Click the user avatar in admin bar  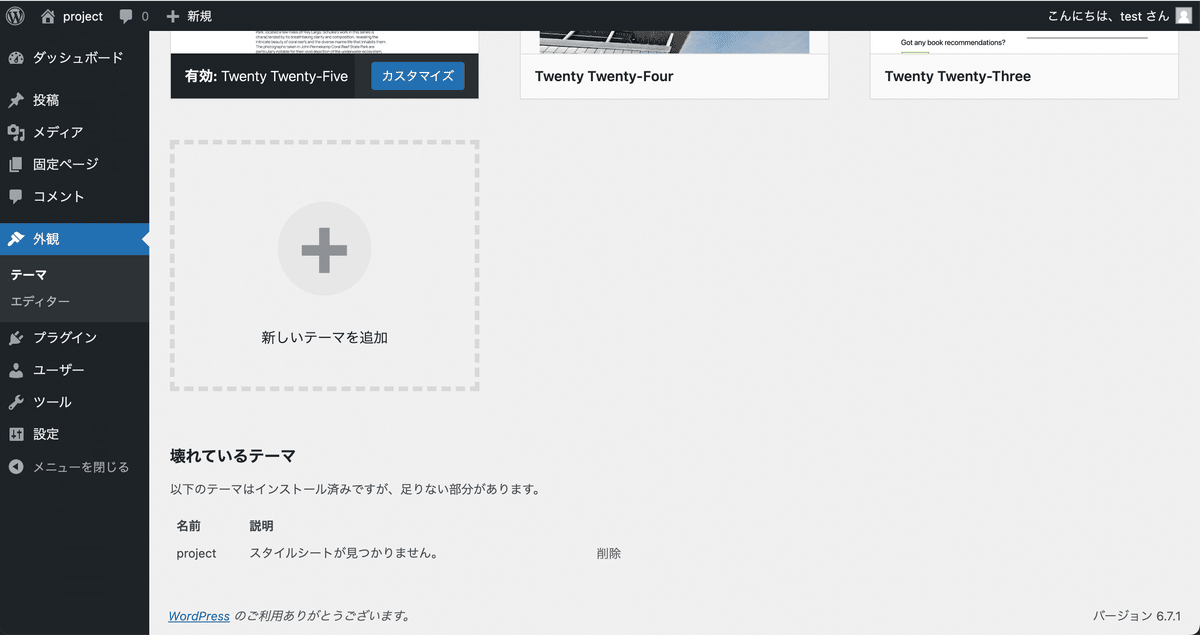click(1183, 16)
